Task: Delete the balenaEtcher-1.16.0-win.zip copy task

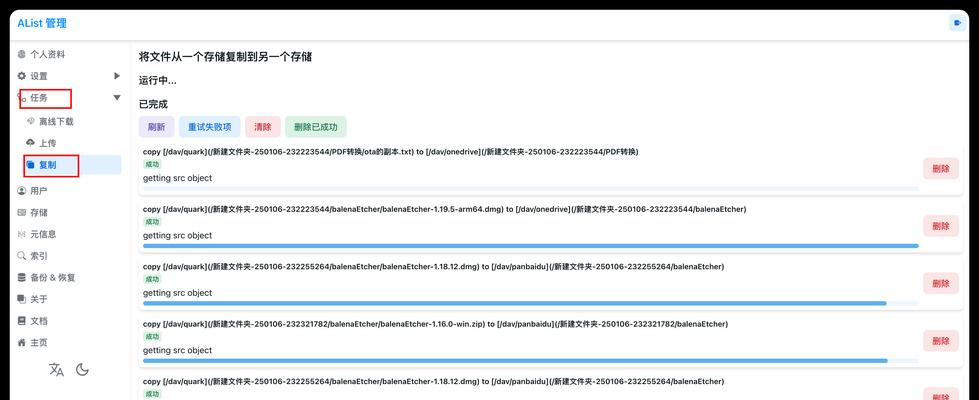Action: pos(941,341)
